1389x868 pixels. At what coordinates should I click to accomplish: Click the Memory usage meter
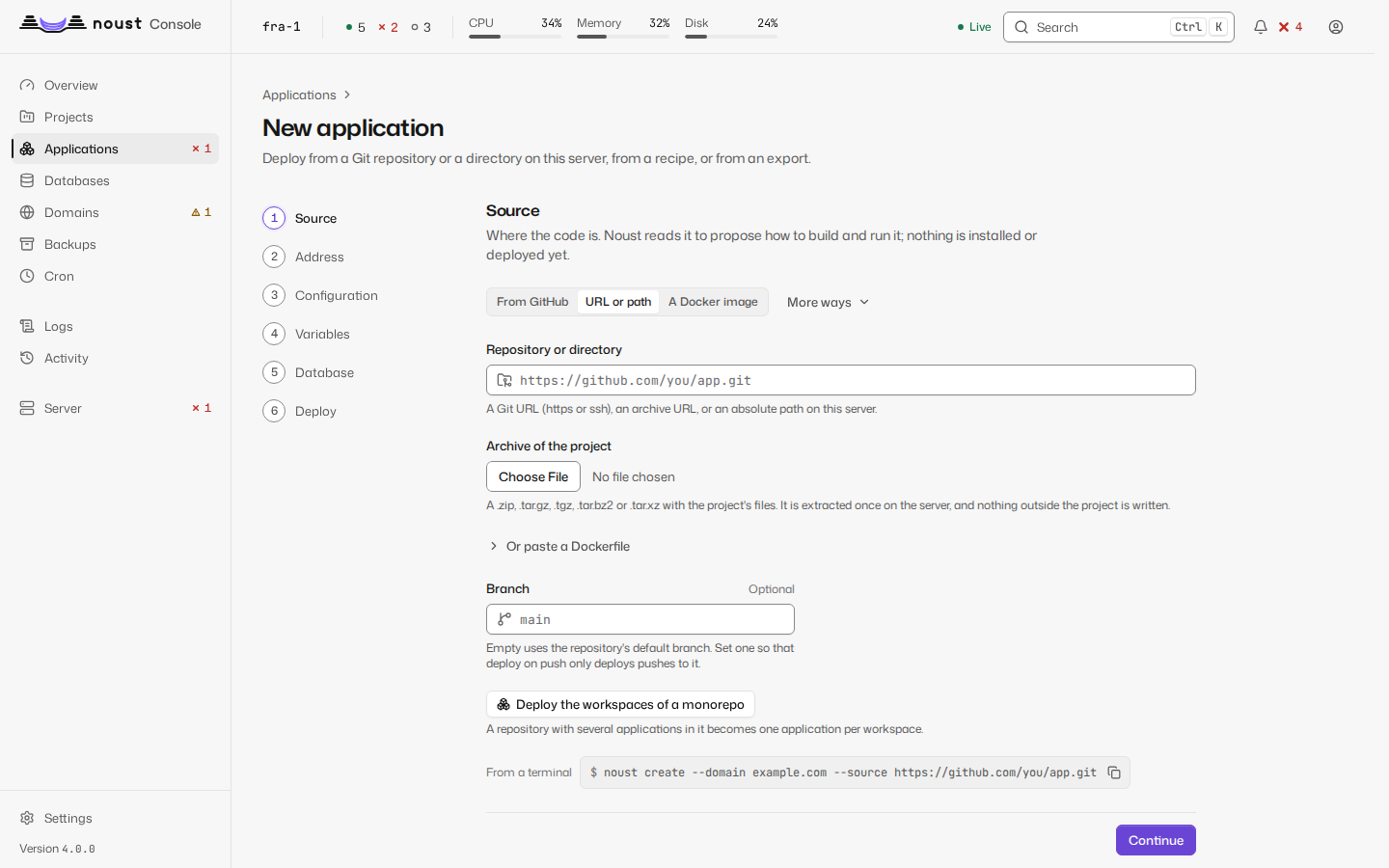click(x=623, y=27)
